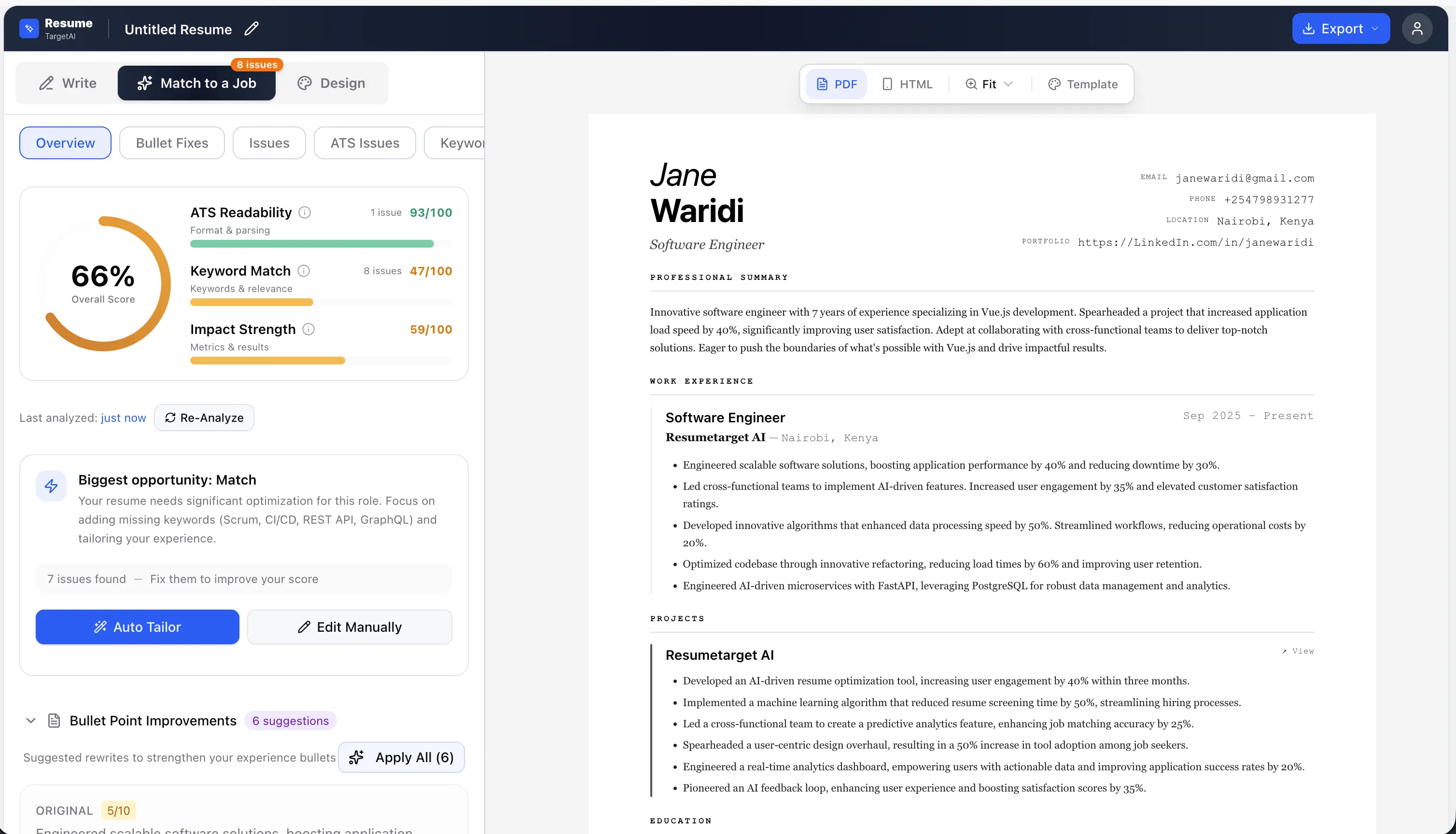Select the Template palette icon in preview toolbar
Image resolution: width=1456 pixels, height=834 pixels.
click(1054, 83)
